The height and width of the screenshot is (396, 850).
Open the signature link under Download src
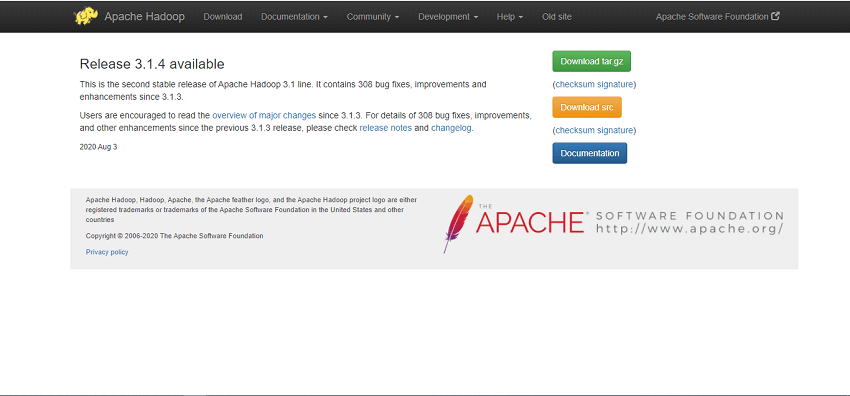tap(615, 131)
